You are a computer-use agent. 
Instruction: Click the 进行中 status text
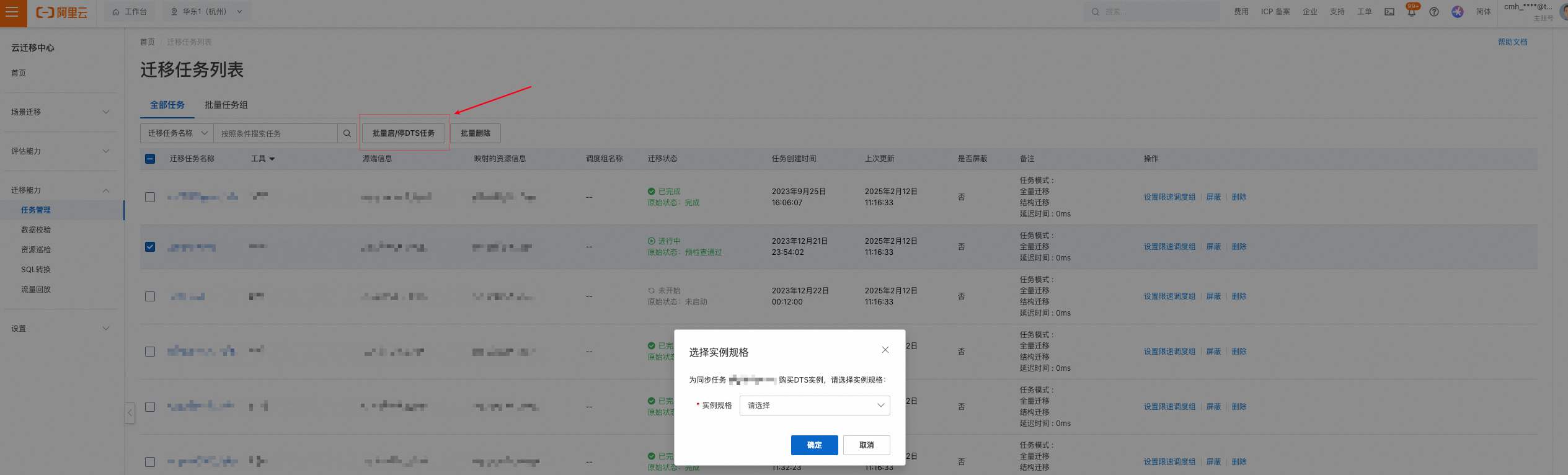coord(669,241)
